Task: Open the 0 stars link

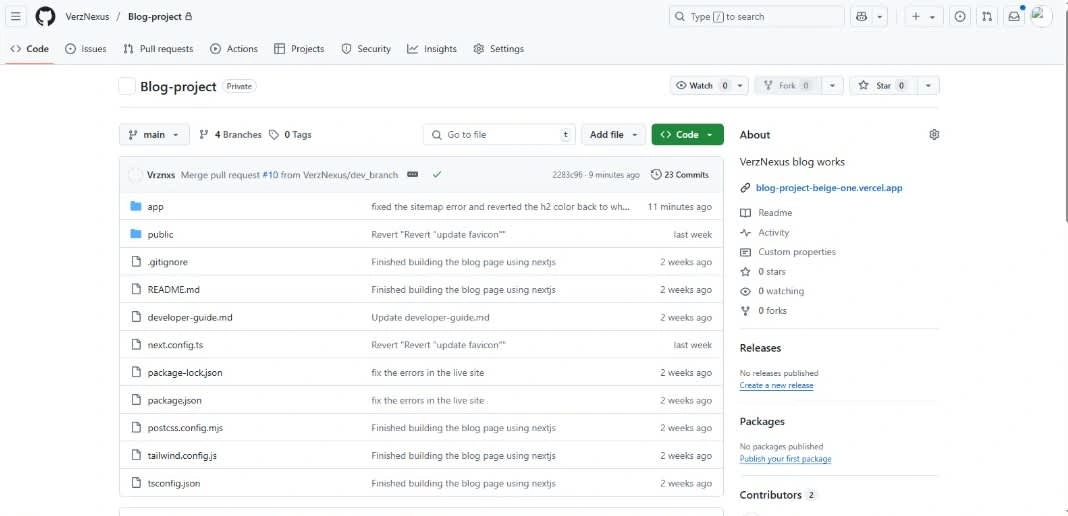Action: (763, 272)
